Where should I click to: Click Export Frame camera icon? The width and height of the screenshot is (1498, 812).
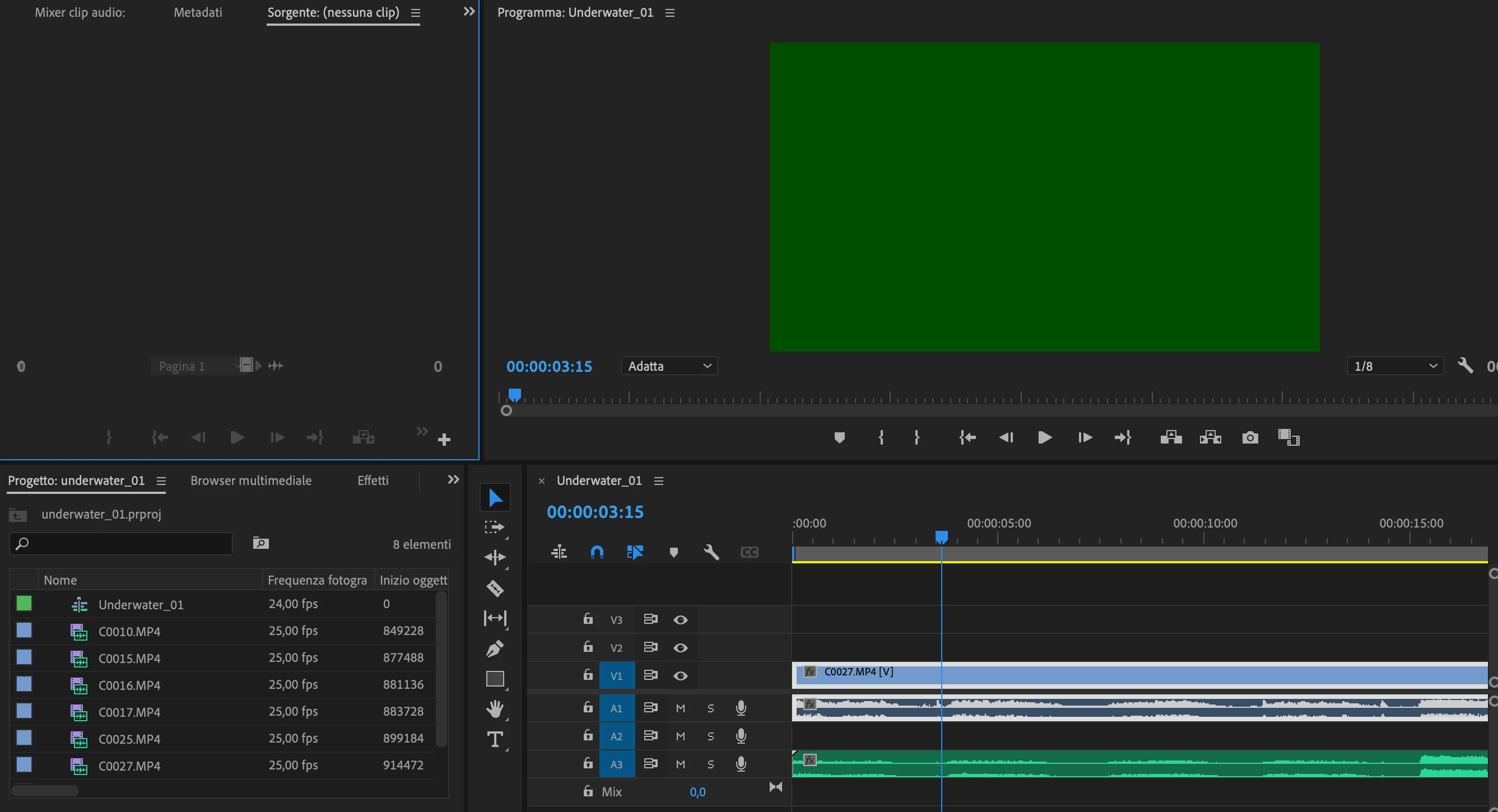(1250, 438)
